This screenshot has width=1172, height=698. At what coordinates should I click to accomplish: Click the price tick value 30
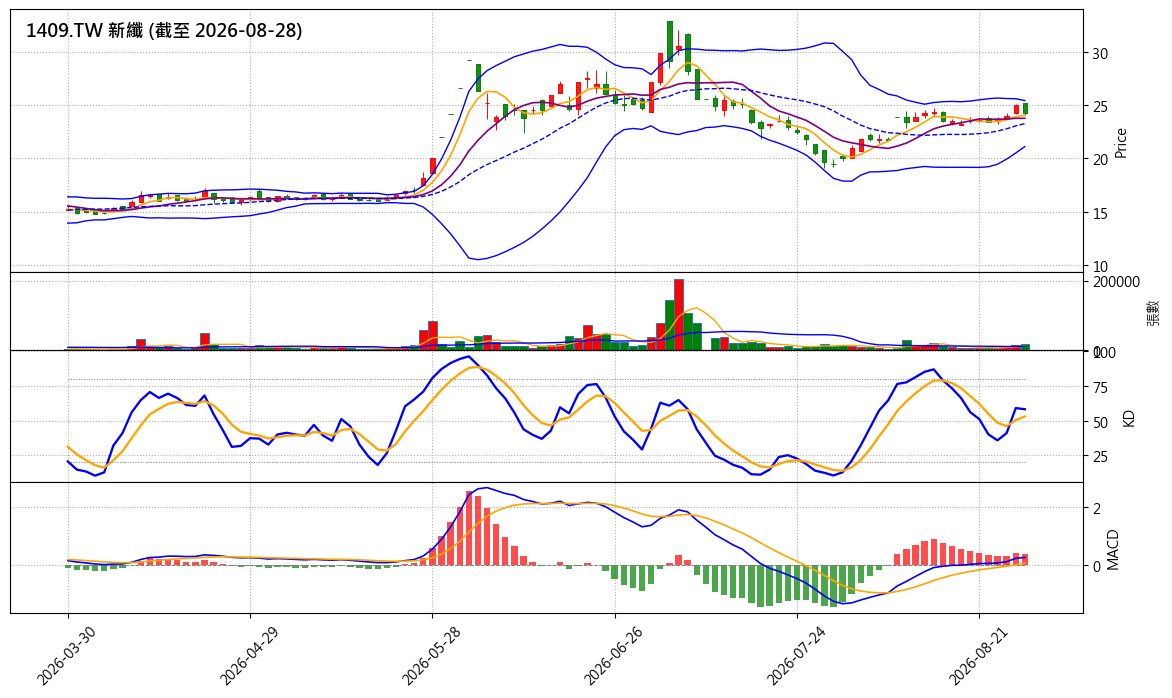point(1099,54)
